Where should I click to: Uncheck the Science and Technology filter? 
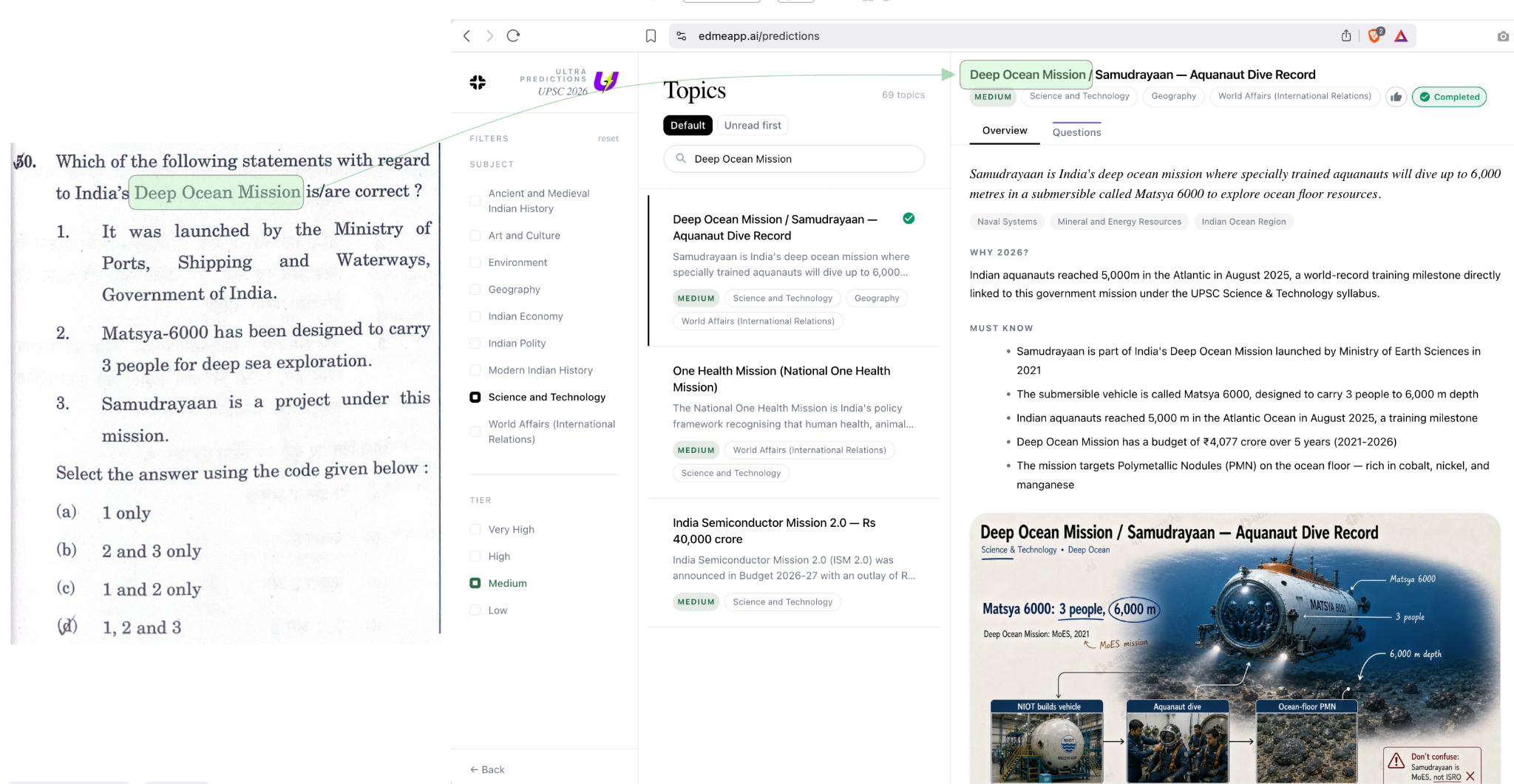pos(475,397)
